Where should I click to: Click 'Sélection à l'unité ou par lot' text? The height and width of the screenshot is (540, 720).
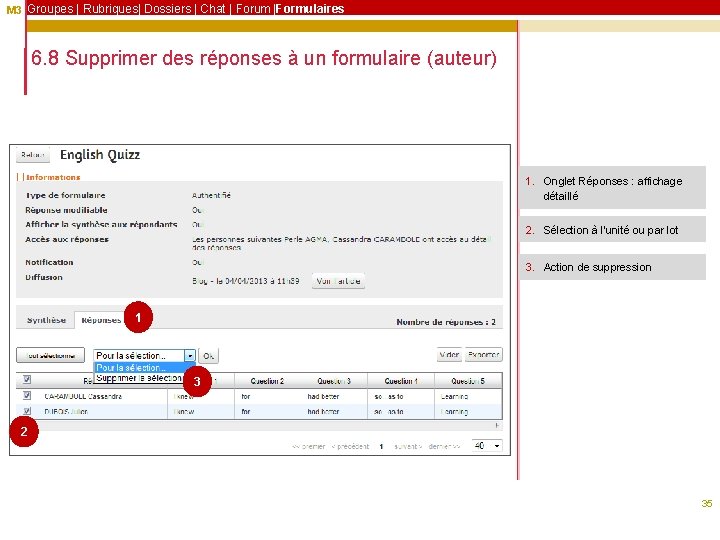pos(611,230)
